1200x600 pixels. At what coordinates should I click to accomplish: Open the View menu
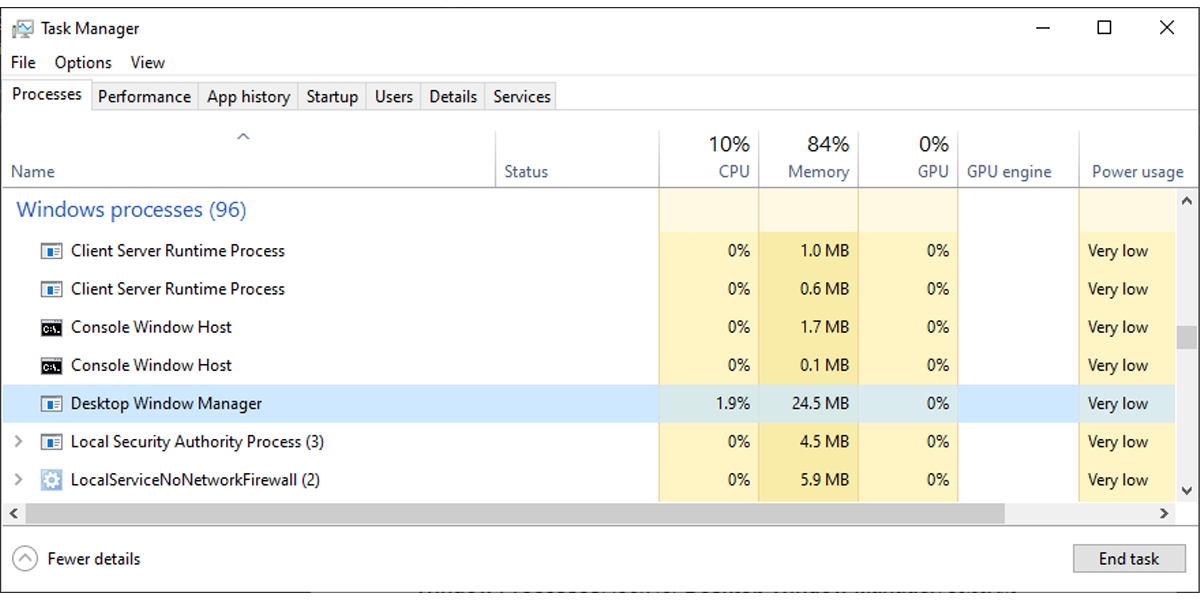click(x=147, y=62)
